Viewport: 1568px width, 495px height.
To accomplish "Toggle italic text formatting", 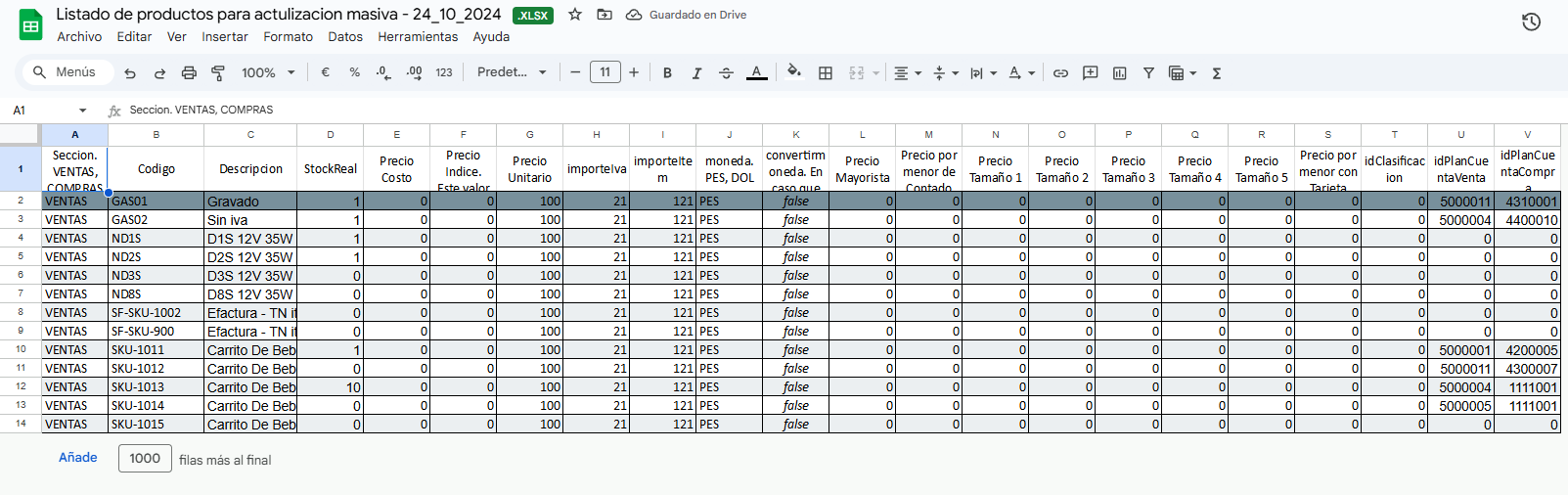I will pyautogui.click(x=696, y=73).
